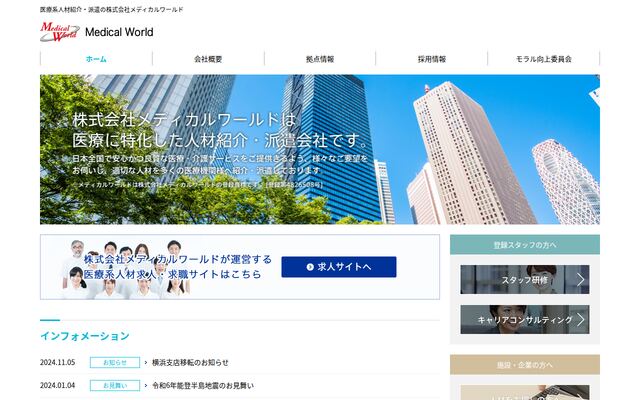Screen dimensions: 640x400
Task: Open the 会社概要 menu item
Action: [x=208, y=59]
